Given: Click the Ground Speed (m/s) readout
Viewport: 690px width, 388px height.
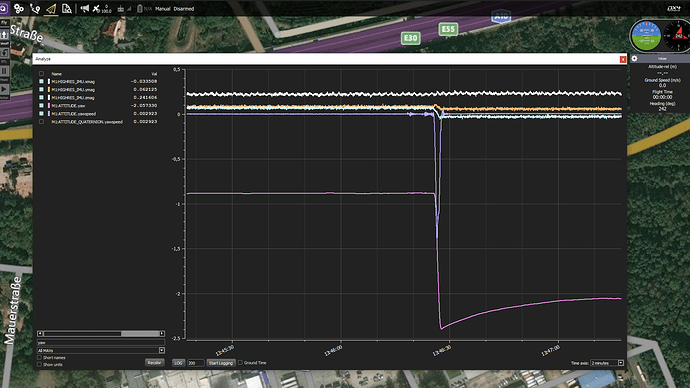Looking at the screenshot, I should [662, 83].
